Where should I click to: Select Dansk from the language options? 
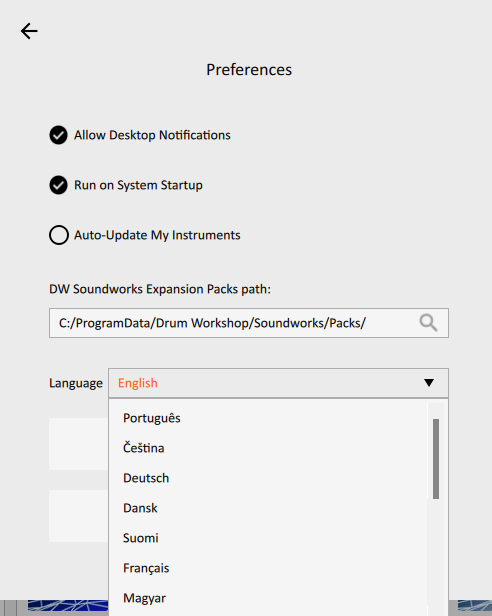pos(140,508)
